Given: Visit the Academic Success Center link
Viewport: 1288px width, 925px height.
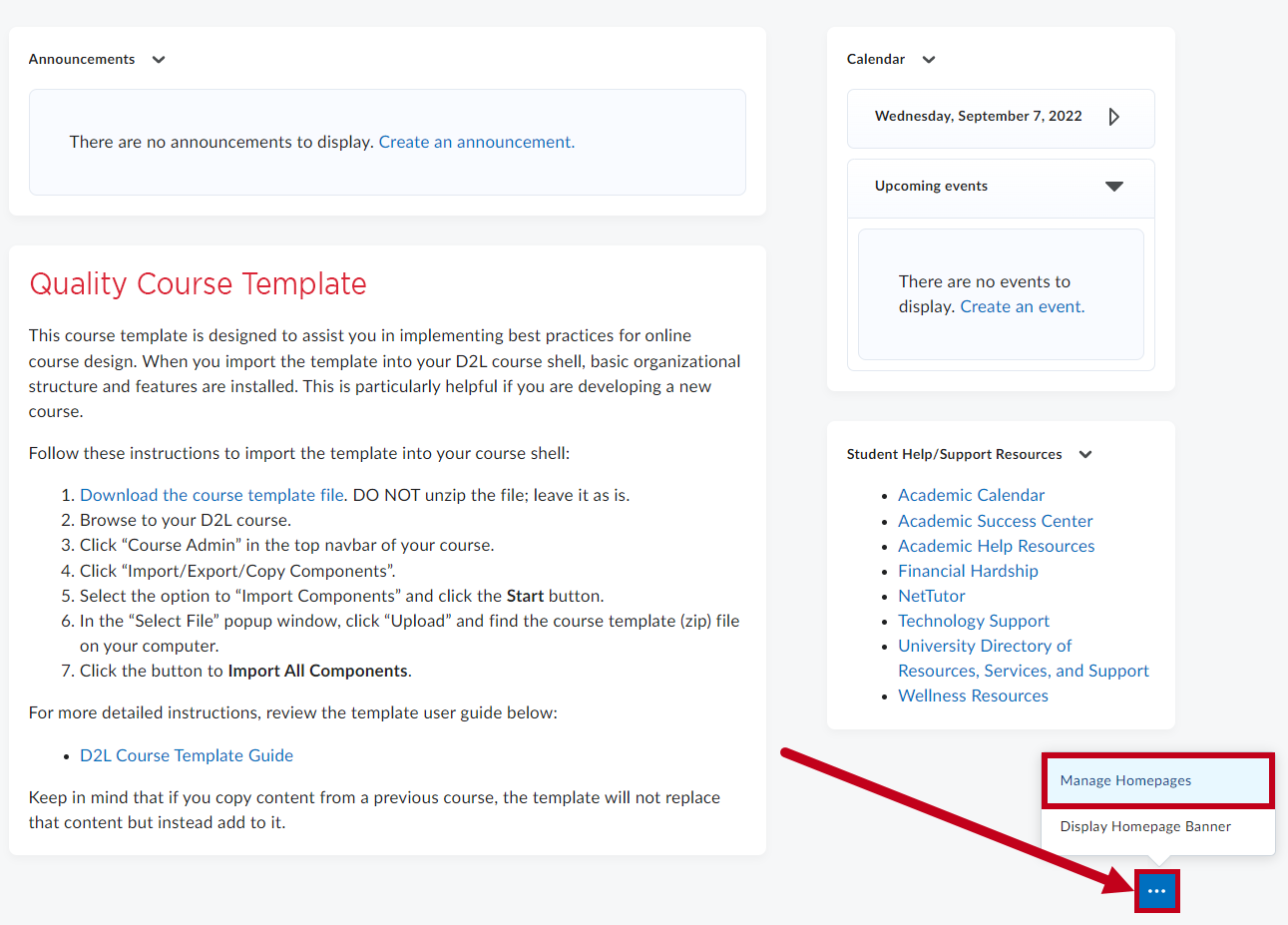Looking at the screenshot, I should 995,520.
